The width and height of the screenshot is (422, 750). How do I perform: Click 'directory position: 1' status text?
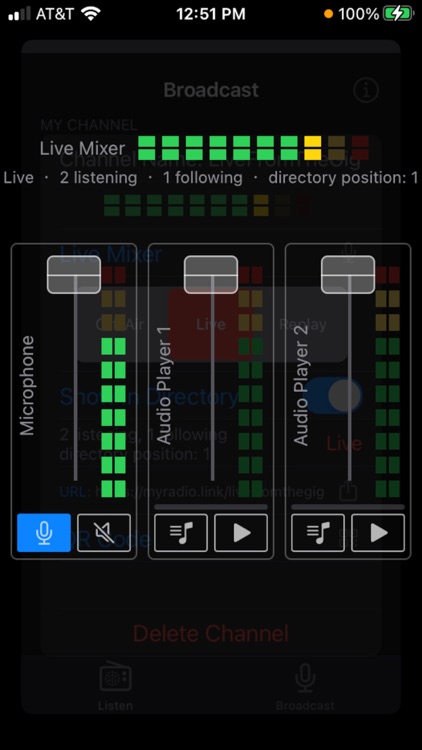344,178
